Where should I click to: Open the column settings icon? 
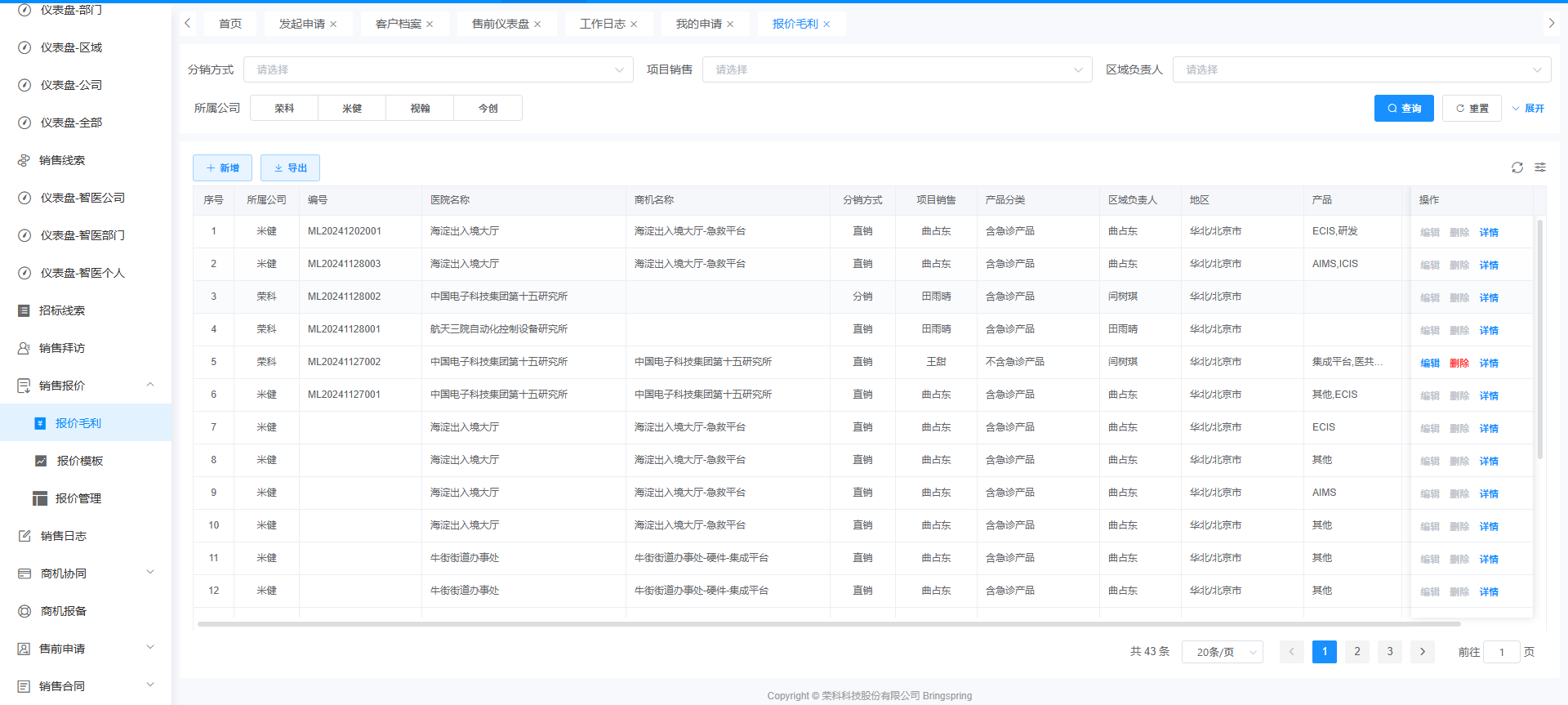1540,167
